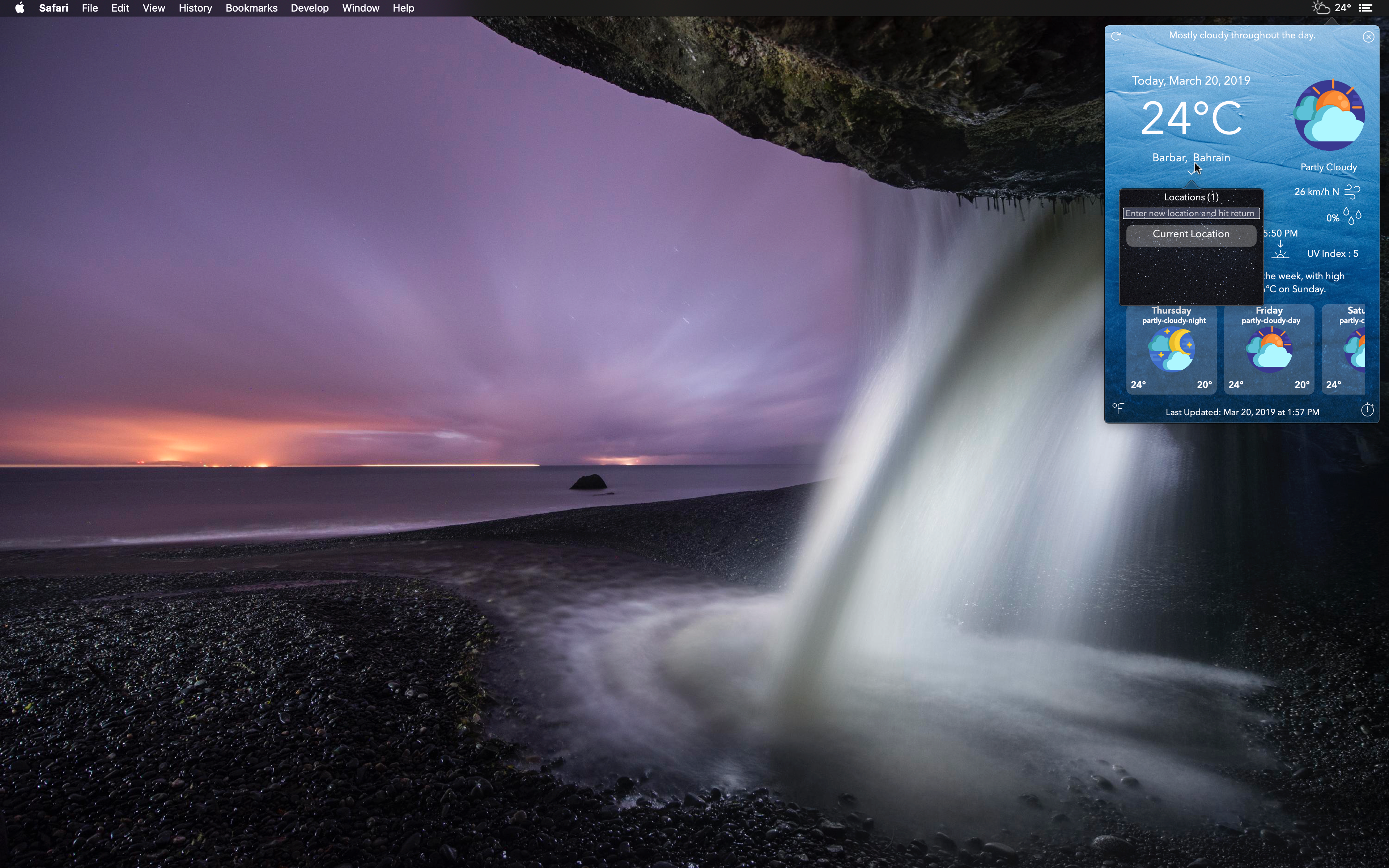Select Current Location from the list
Viewport: 1389px width, 868px height.
[x=1191, y=235]
